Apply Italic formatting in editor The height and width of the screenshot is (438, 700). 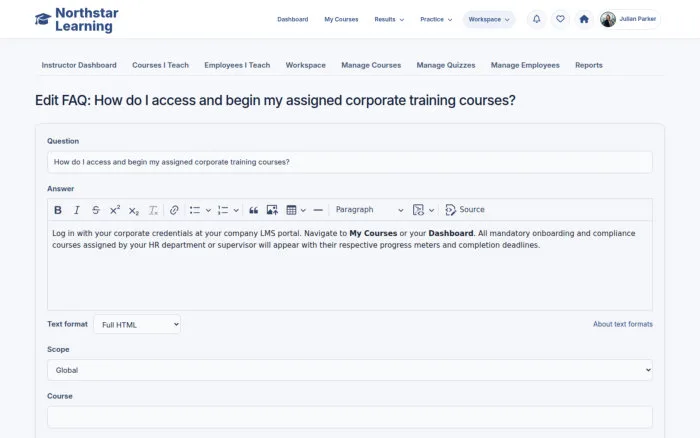[x=77, y=210]
